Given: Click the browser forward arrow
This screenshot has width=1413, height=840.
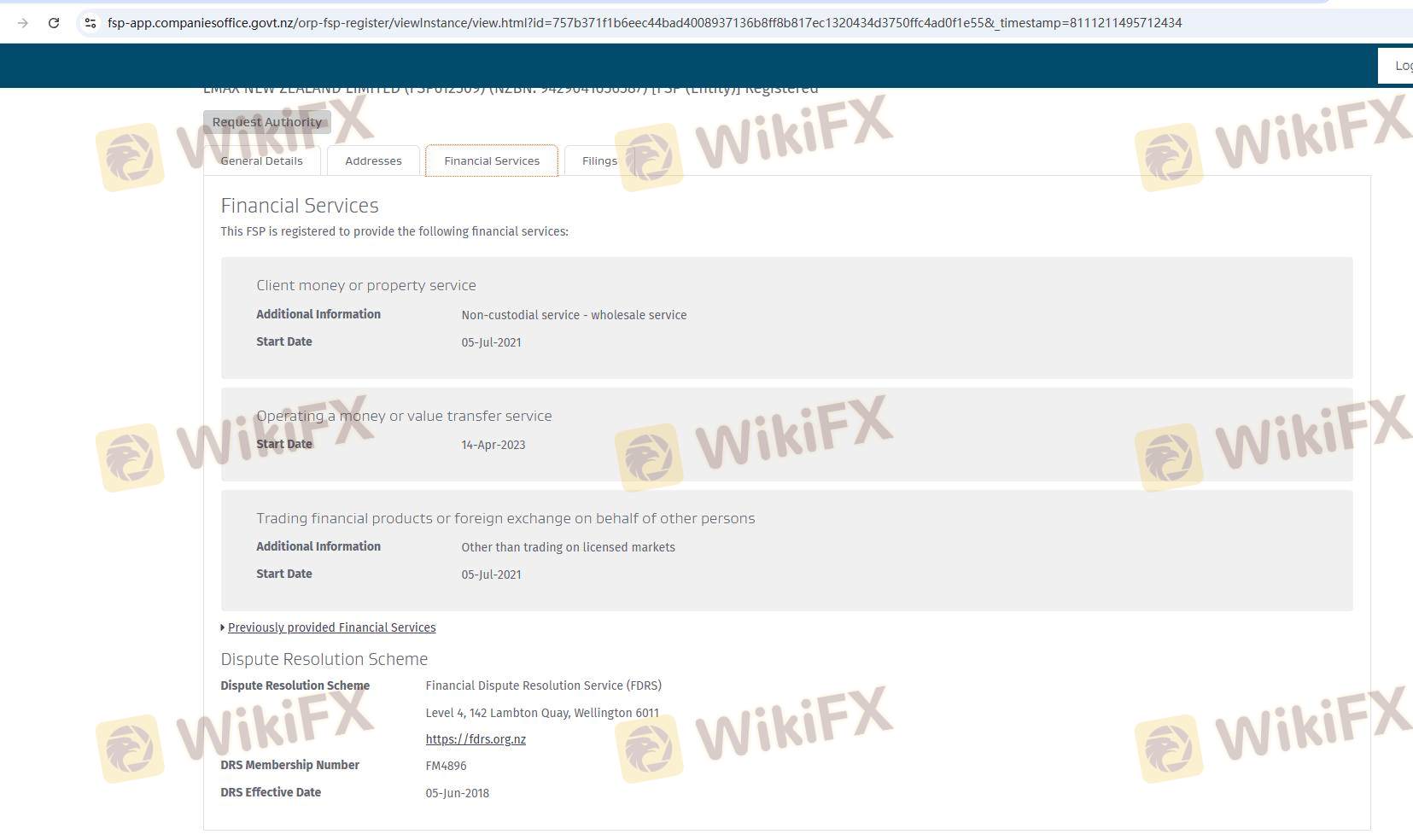Looking at the screenshot, I should pos(23,23).
